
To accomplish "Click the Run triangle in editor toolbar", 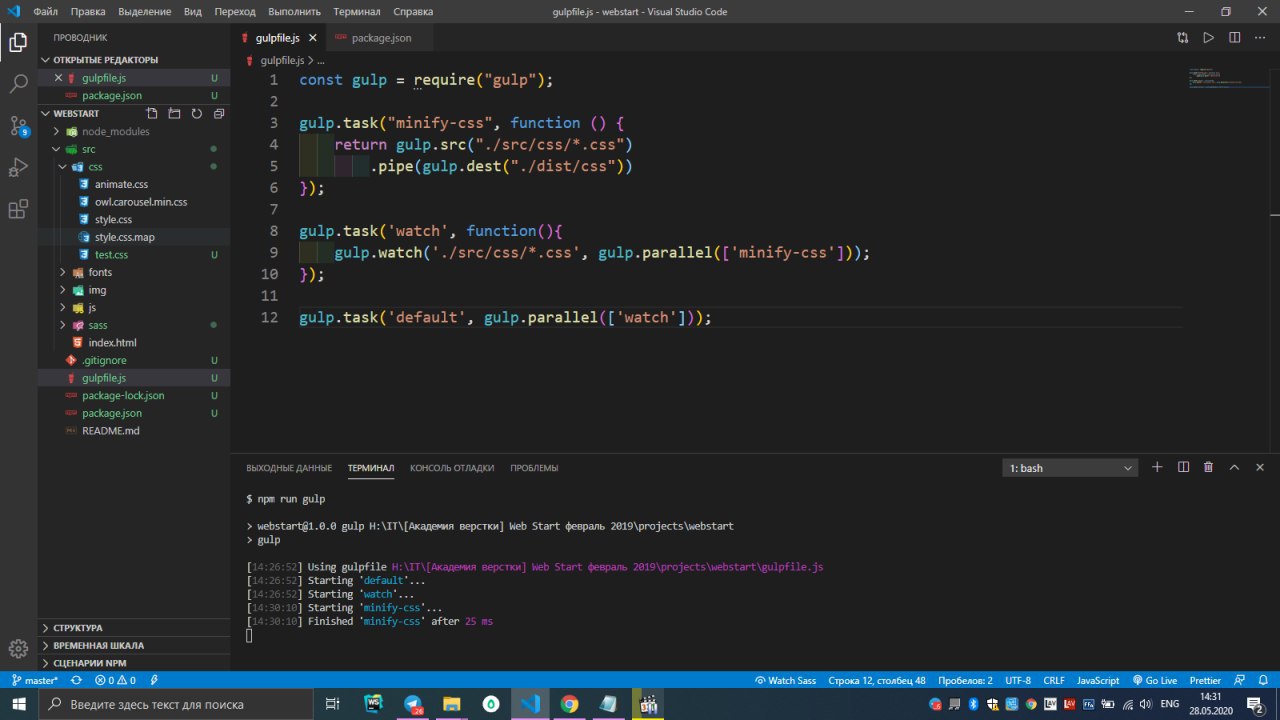I will tap(1208, 38).
